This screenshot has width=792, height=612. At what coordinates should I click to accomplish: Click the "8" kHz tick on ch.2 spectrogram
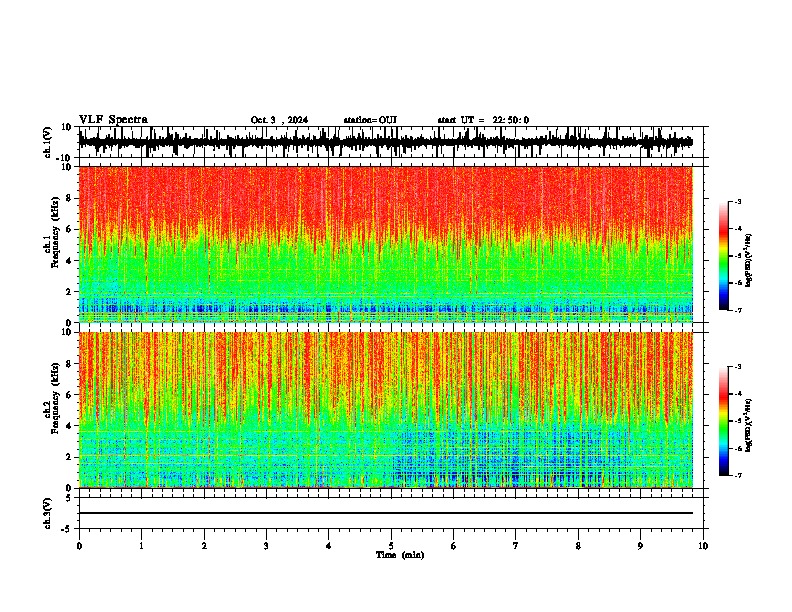coord(69,364)
